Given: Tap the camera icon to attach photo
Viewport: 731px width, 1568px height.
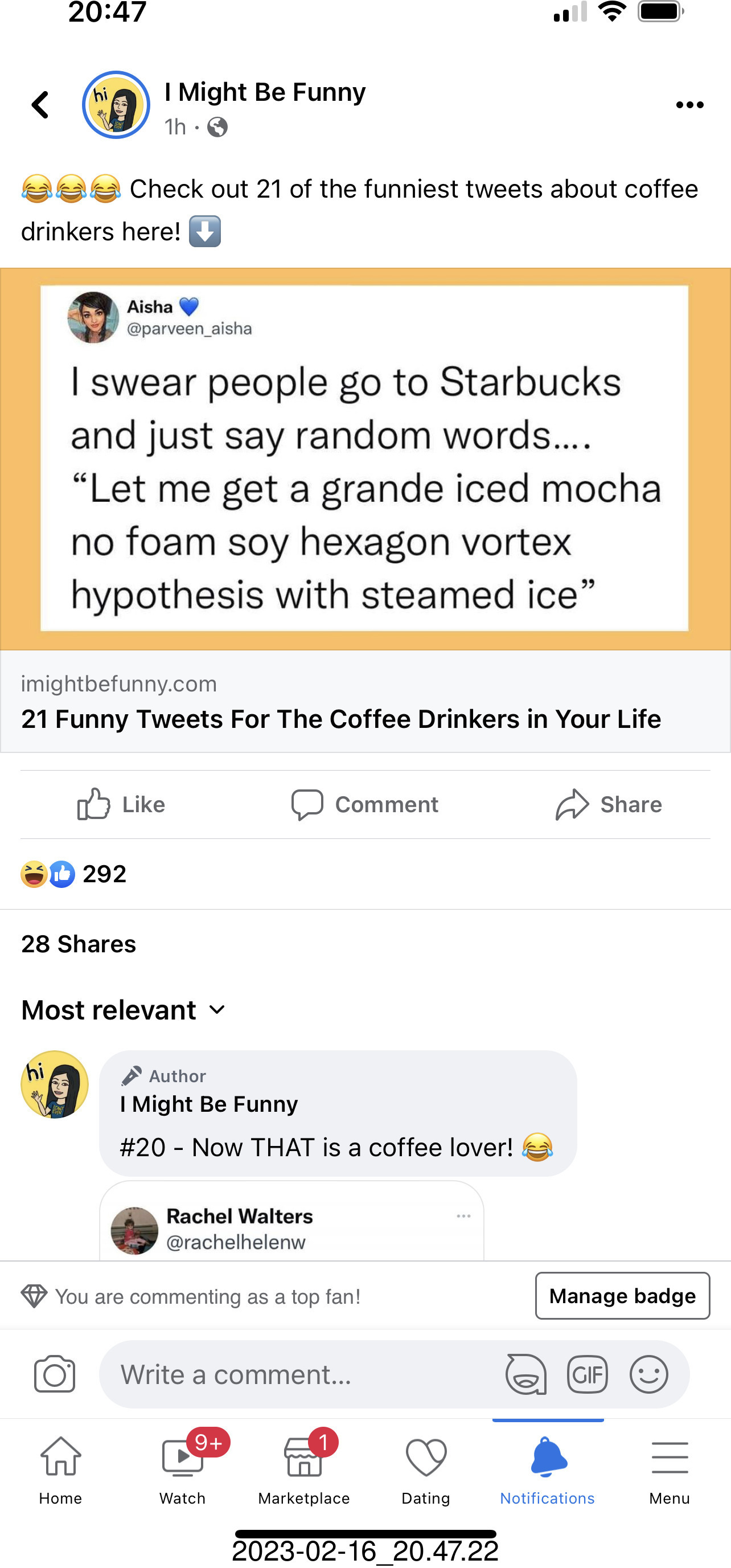Looking at the screenshot, I should pos(55,1374).
